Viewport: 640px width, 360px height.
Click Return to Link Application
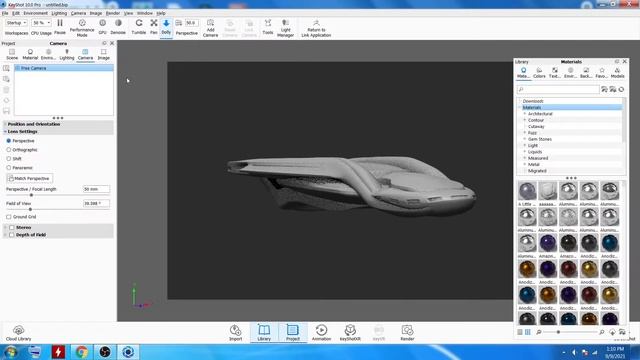(316, 27)
